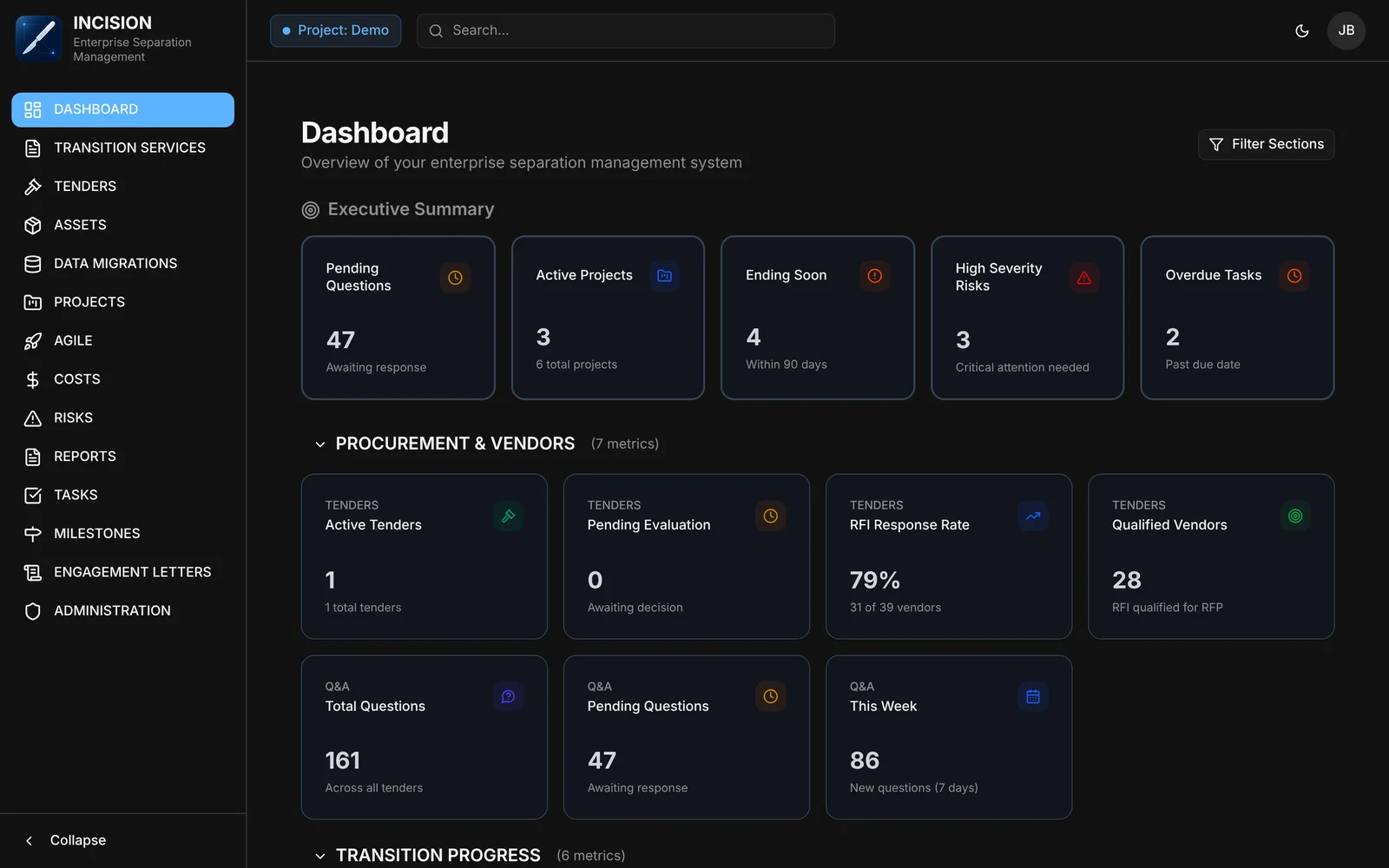1389x868 pixels.
Task: Click the Agile rocket icon
Action: pyautogui.click(x=33, y=341)
